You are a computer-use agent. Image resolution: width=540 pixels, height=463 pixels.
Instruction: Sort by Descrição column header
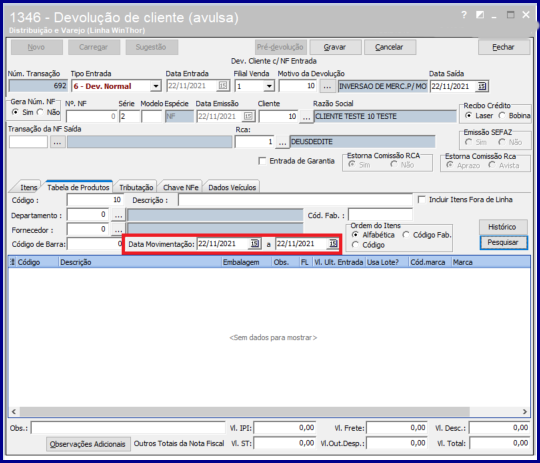click(x=140, y=262)
